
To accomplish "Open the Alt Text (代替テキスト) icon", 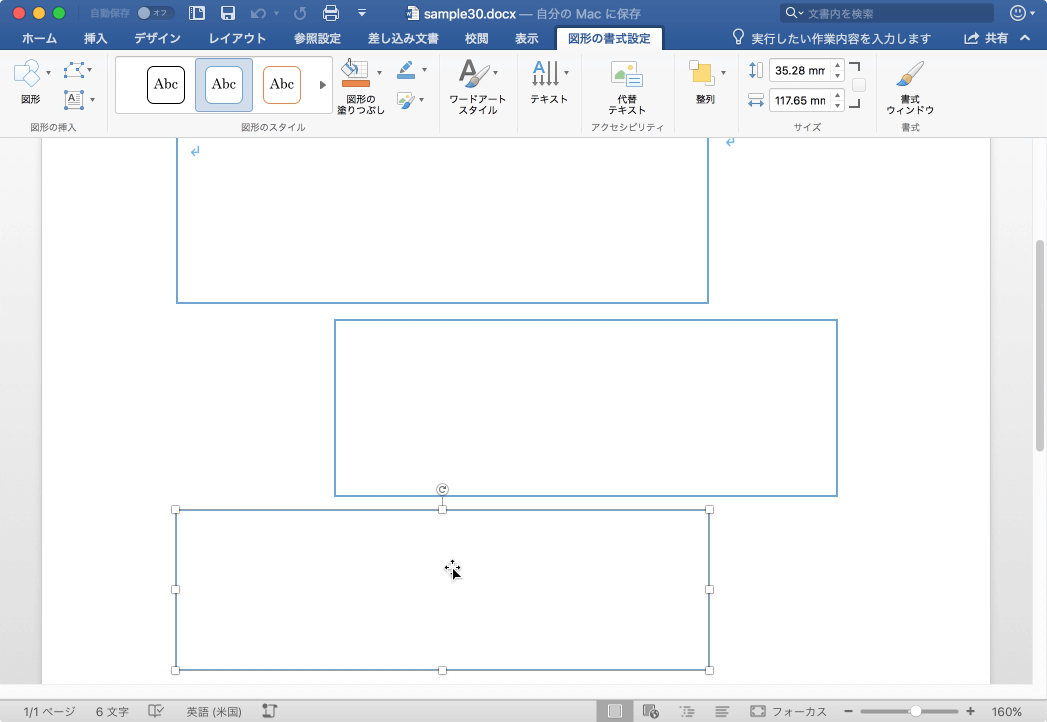I will click(x=626, y=74).
